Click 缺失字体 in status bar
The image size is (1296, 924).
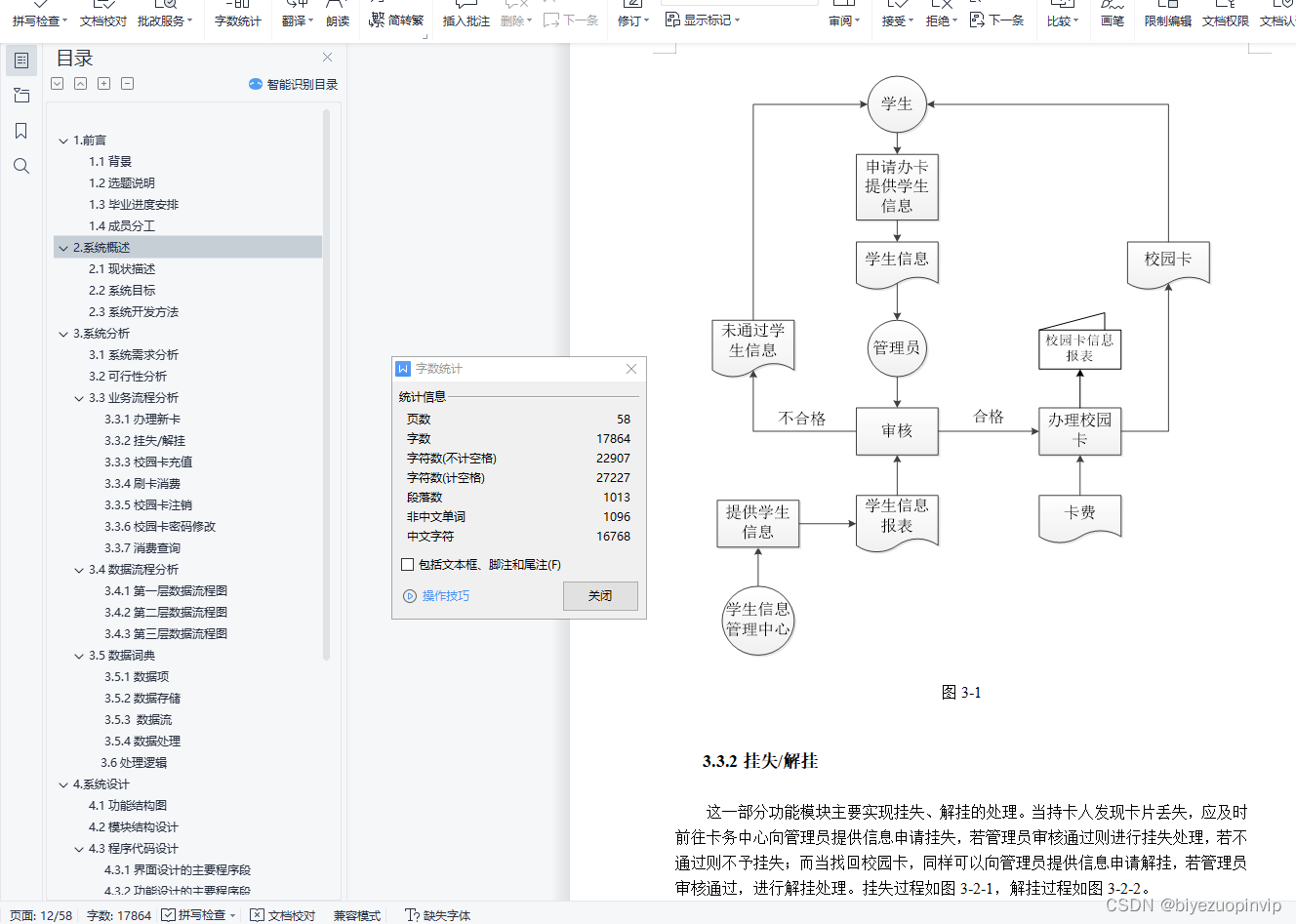point(438,915)
